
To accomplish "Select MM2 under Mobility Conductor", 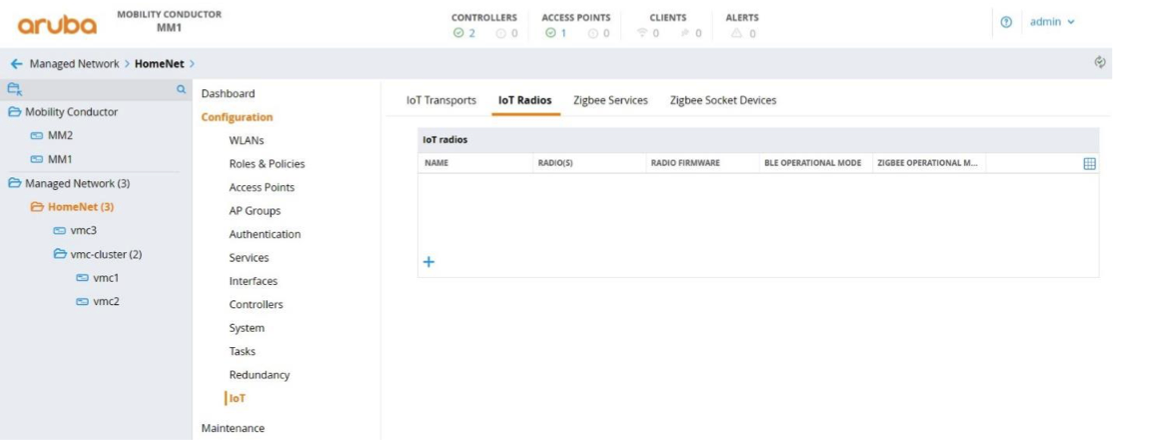I will click(x=60, y=135).
